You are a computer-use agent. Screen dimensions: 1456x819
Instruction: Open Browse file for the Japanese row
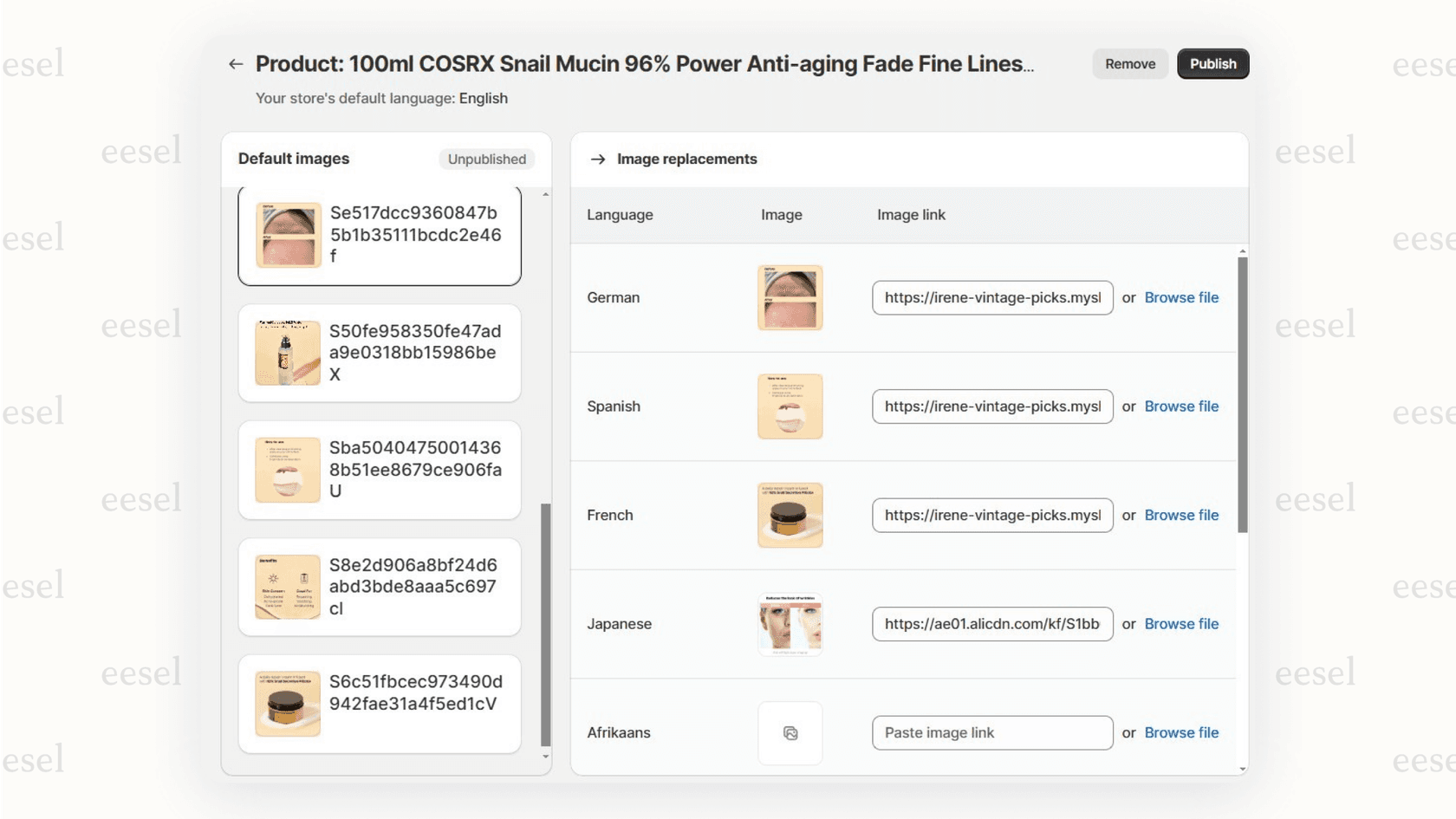coord(1181,623)
